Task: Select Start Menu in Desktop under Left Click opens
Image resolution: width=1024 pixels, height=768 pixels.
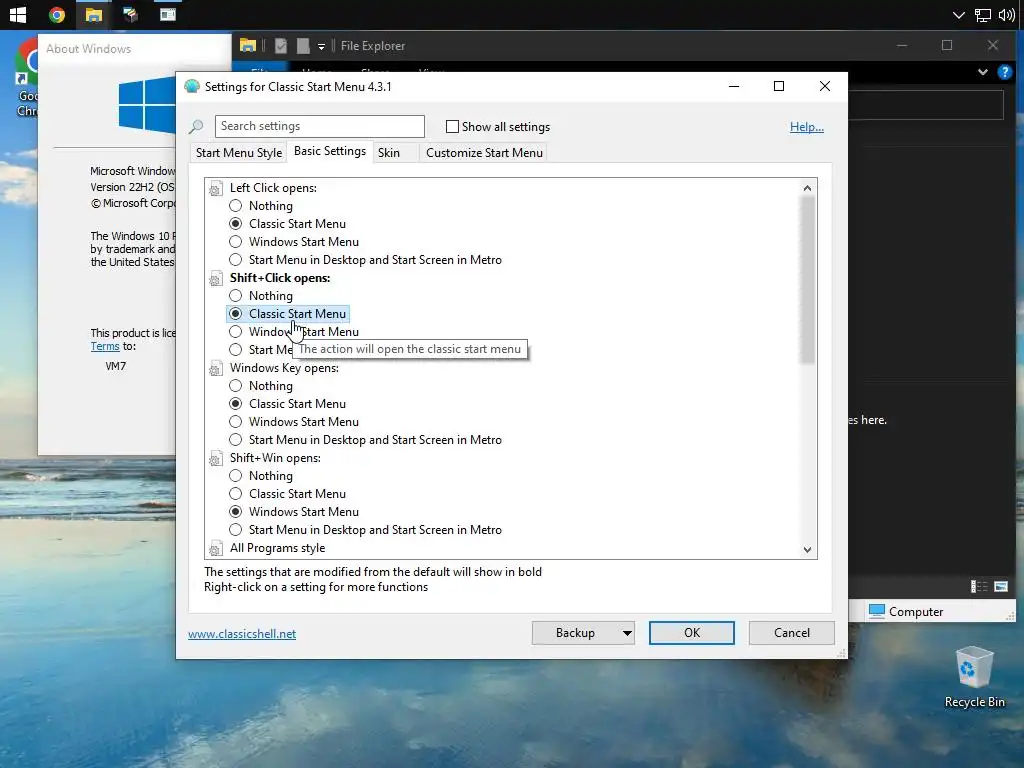Action: click(236, 260)
